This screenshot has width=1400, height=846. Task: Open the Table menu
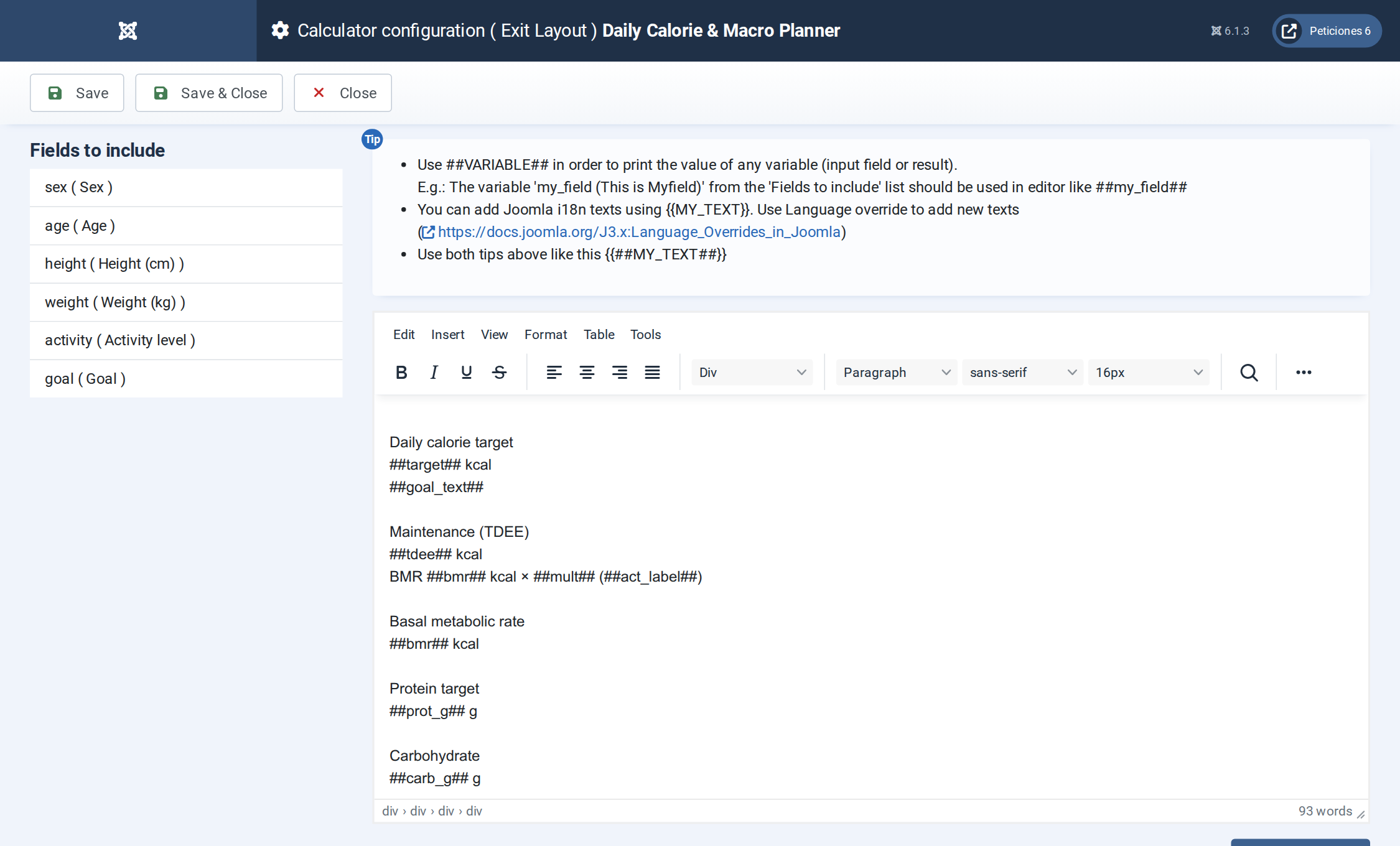pyautogui.click(x=599, y=334)
